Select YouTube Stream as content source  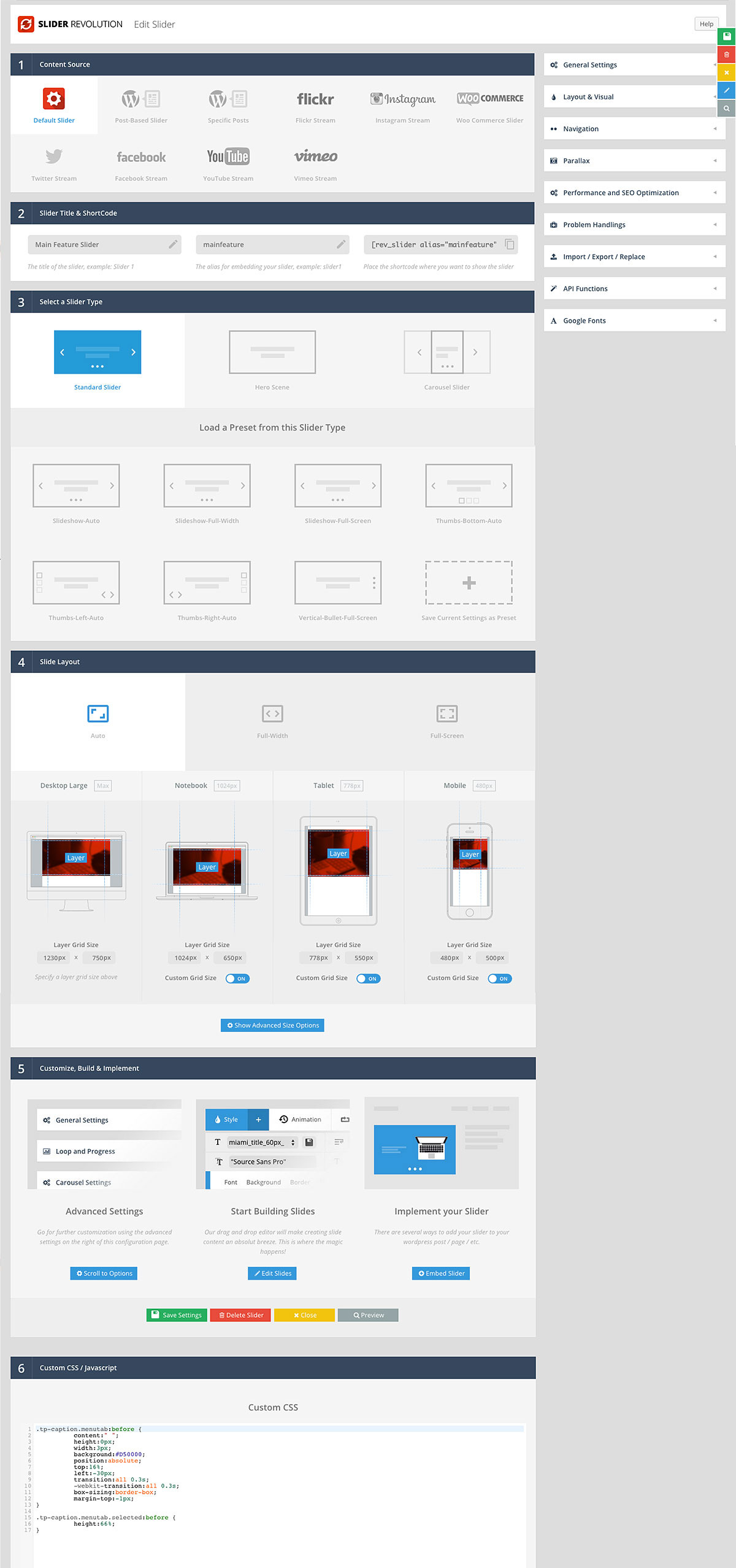(228, 163)
